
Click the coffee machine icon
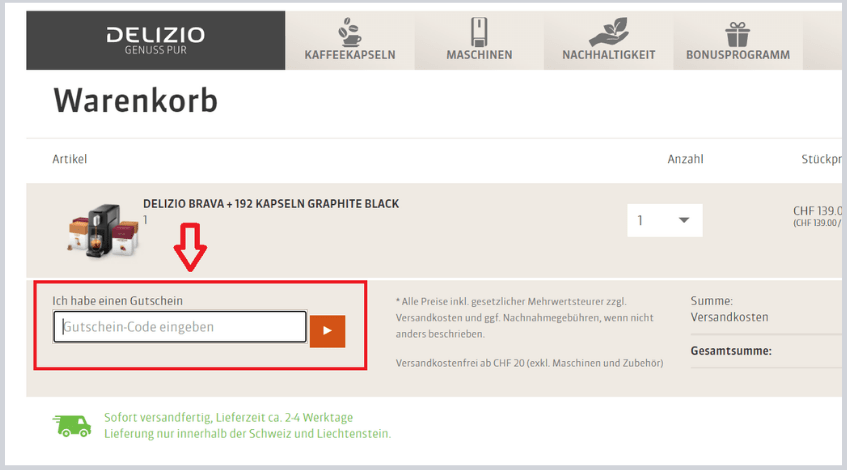[x=479, y=32]
